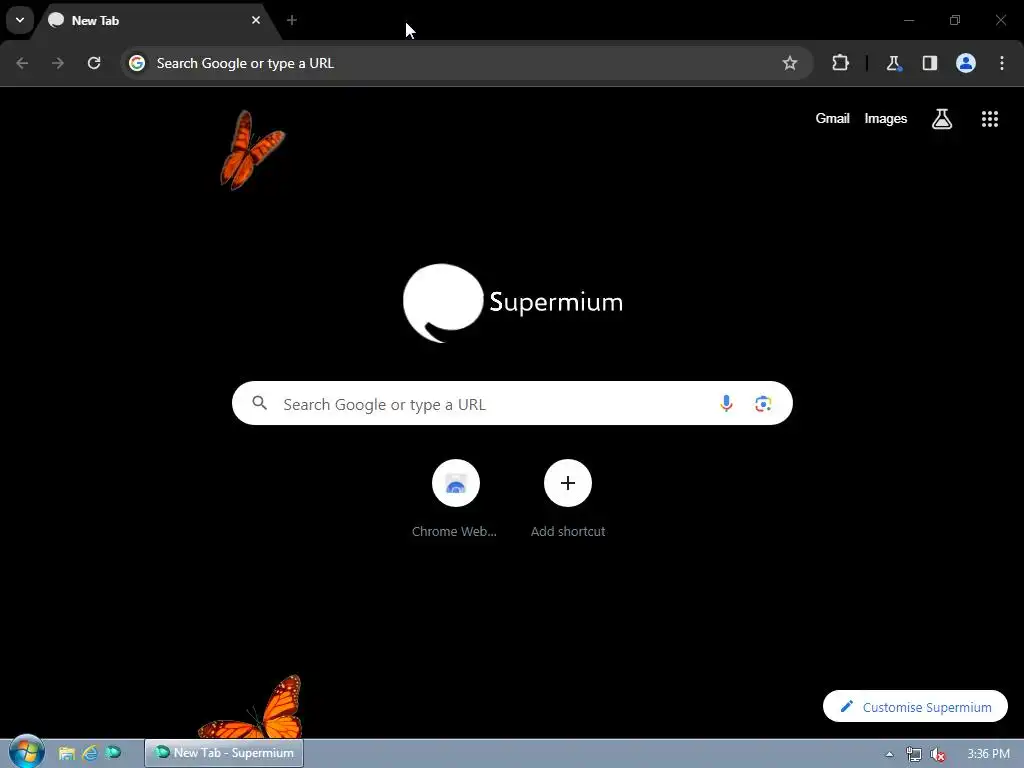Search by image with Lens icon
The image size is (1024, 768).
(x=763, y=404)
